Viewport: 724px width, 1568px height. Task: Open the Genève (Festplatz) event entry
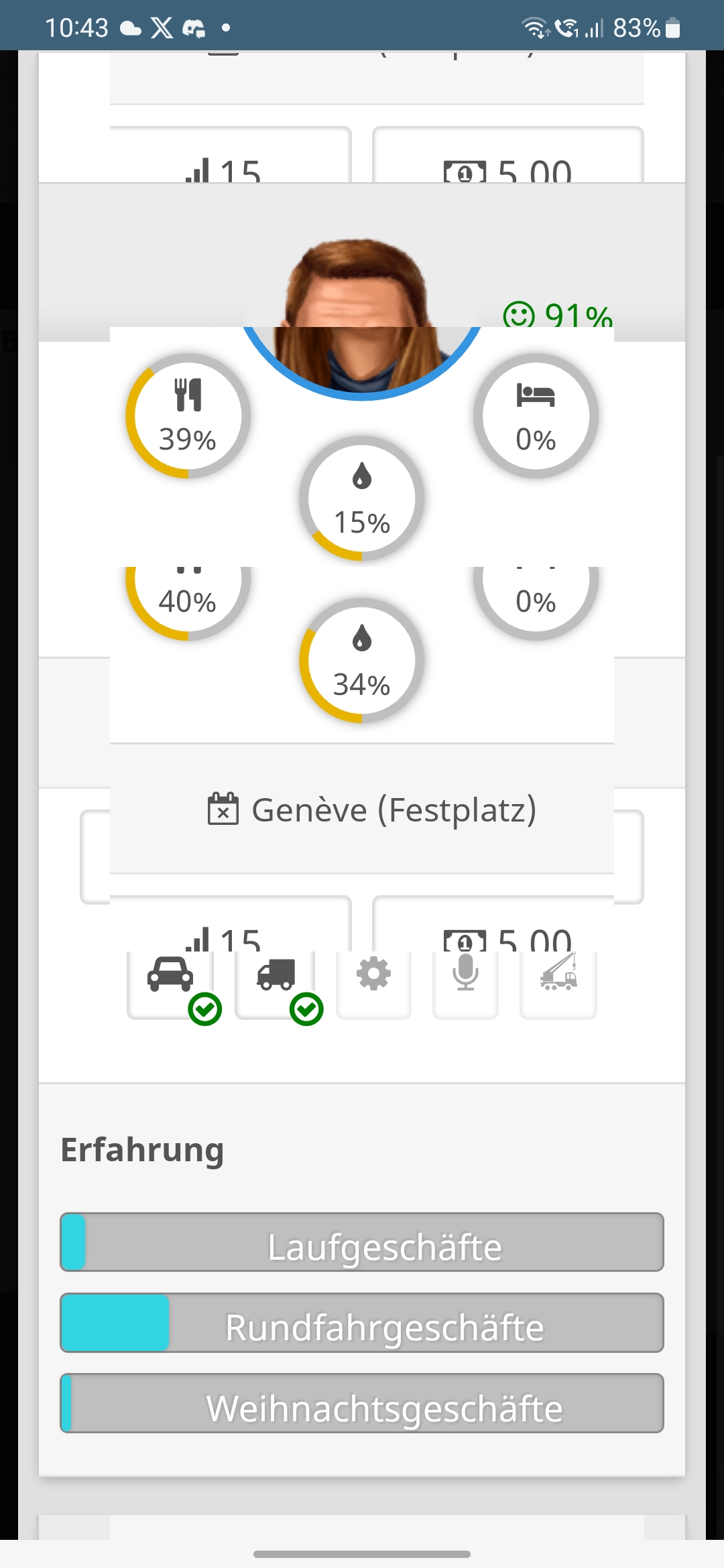(373, 809)
